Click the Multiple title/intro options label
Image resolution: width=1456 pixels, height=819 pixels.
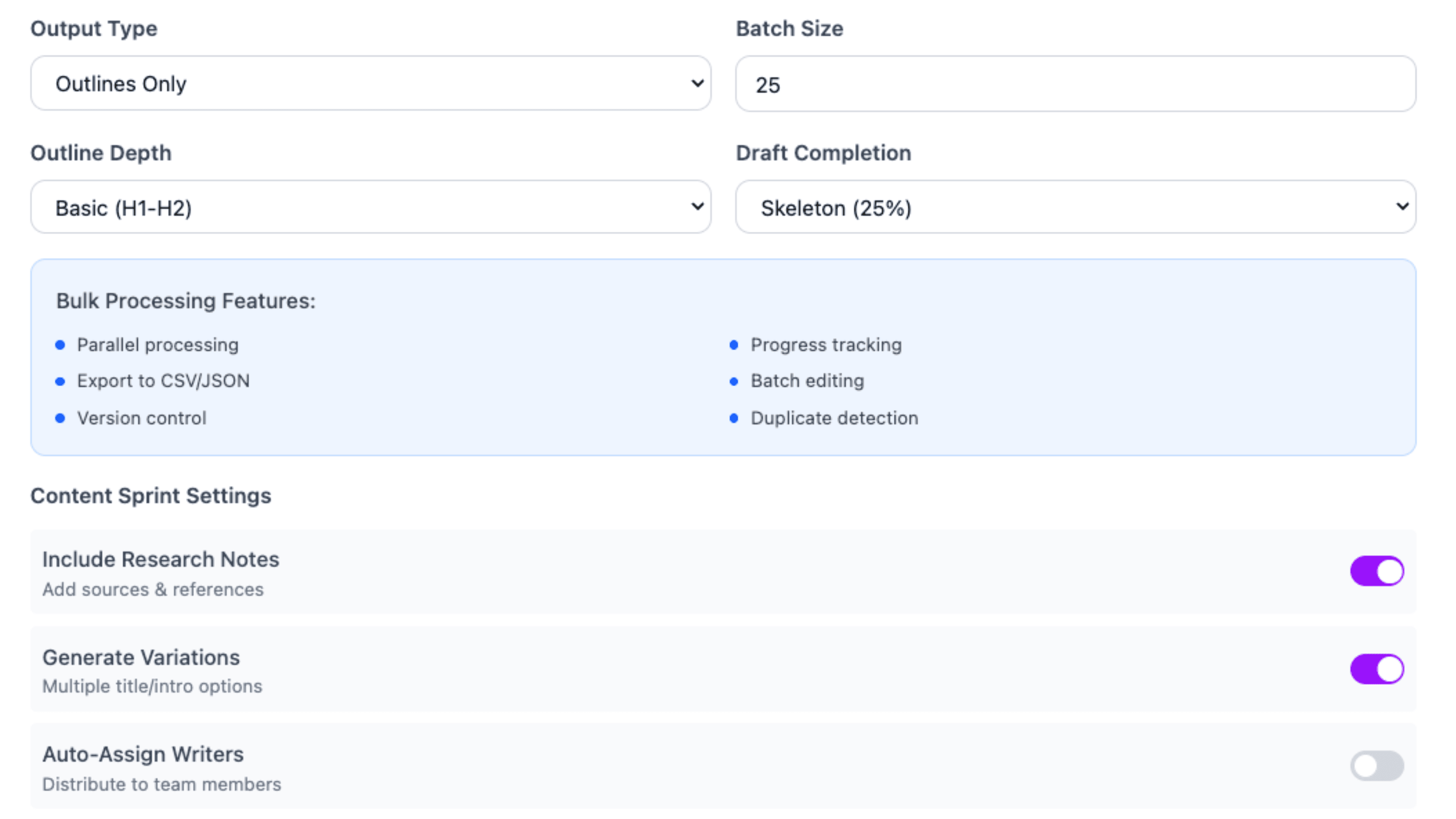pyautogui.click(x=152, y=686)
